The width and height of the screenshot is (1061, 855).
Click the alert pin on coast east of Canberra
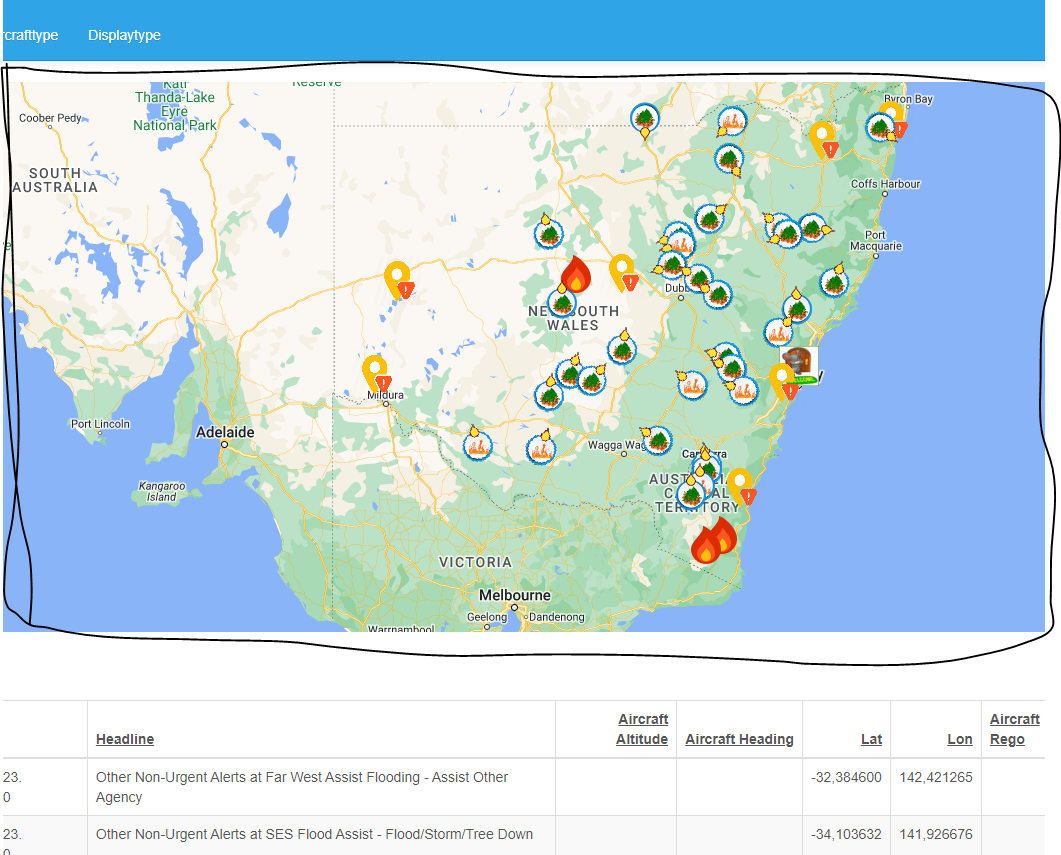point(740,487)
